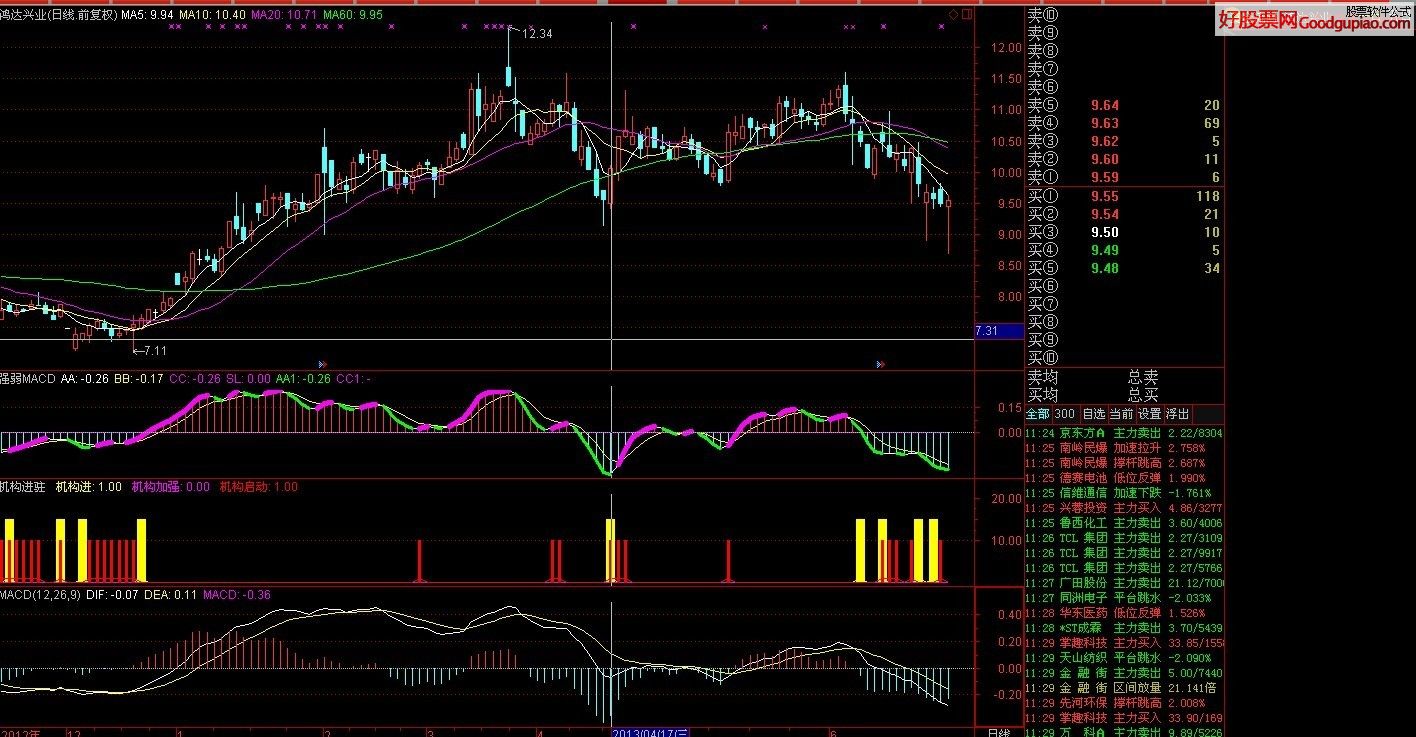Click the square icon beside the diamond icon
The image size is (1416, 737).
point(965,14)
